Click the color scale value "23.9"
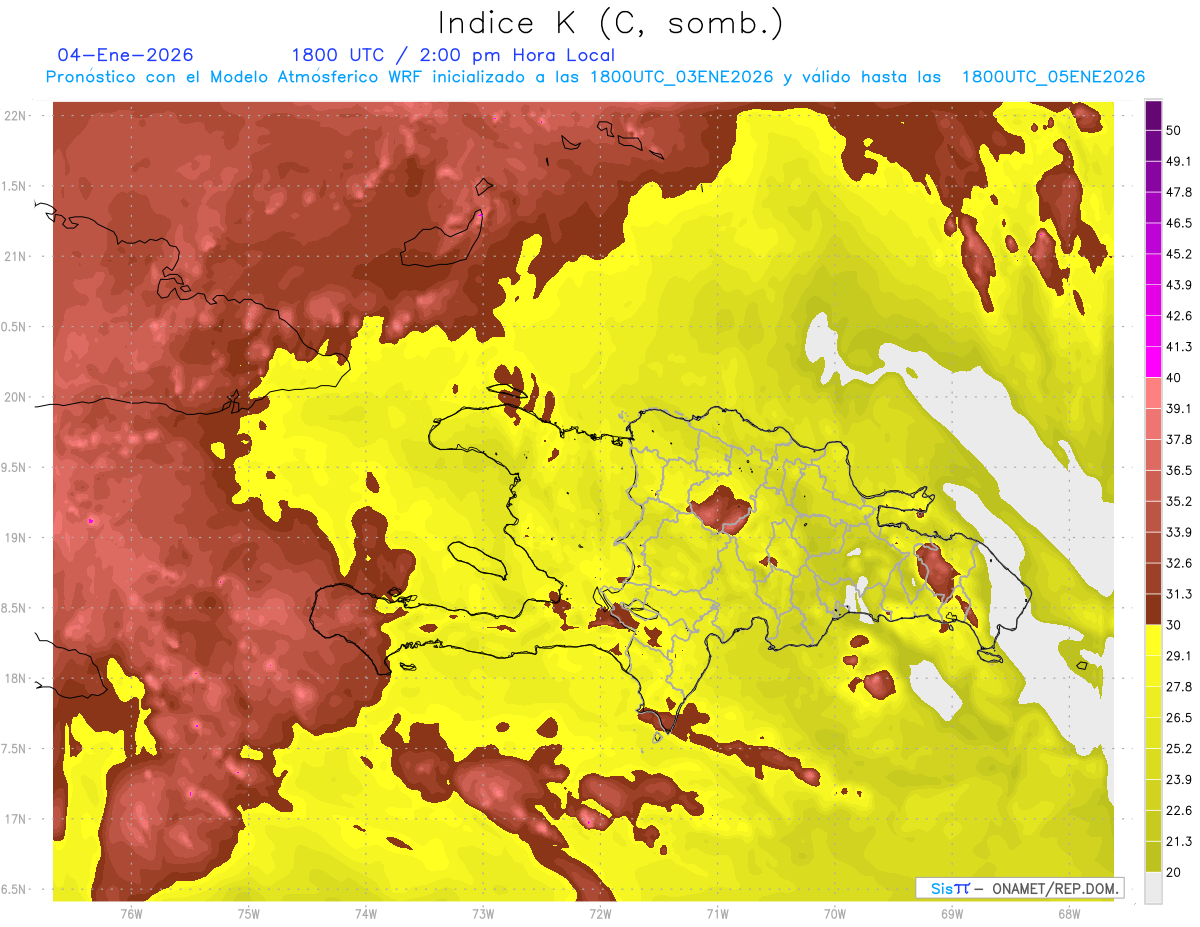Viewport: 1200px width, 927px height. [x=1178, y=780]
